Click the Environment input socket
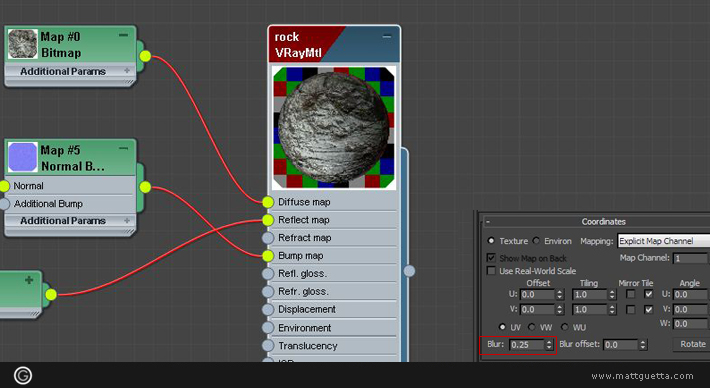Screen dimensions: 710x388 click(268, 327)
